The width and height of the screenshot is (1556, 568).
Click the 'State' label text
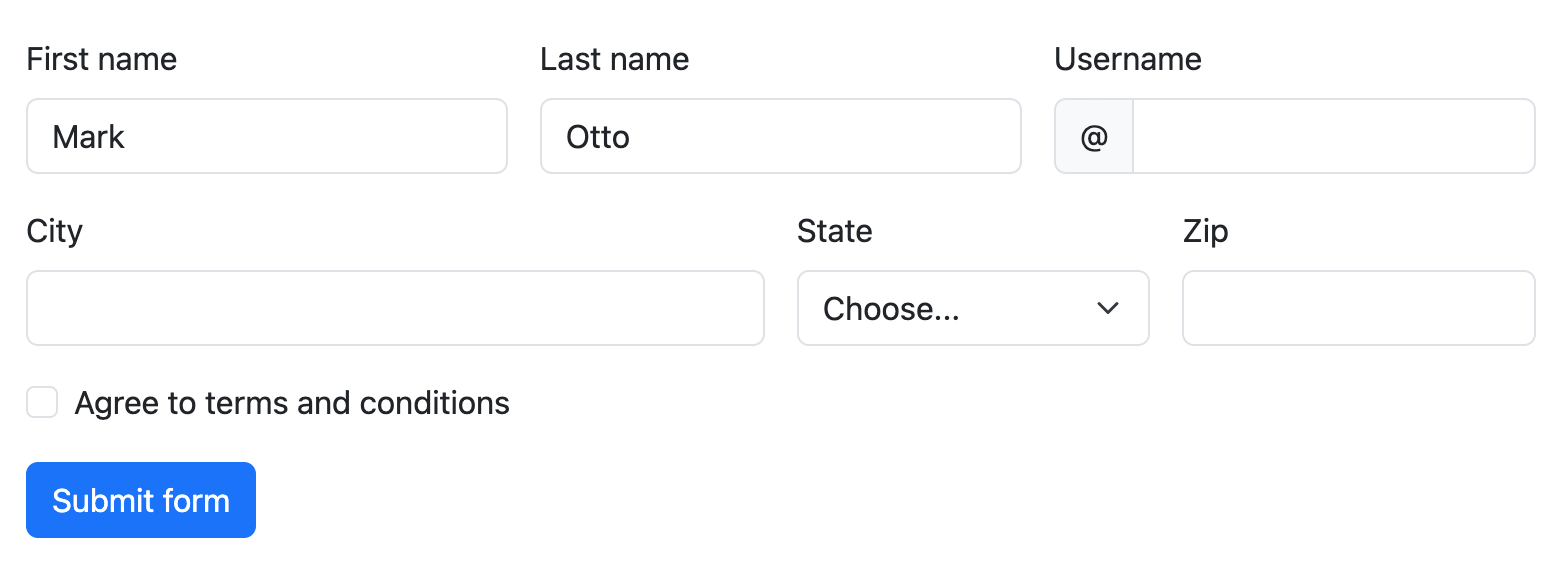[x=835, y=232]
